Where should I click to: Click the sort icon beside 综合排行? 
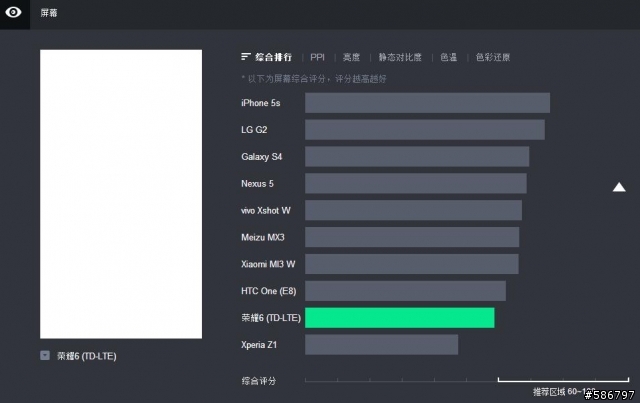(x=245, y=57)
